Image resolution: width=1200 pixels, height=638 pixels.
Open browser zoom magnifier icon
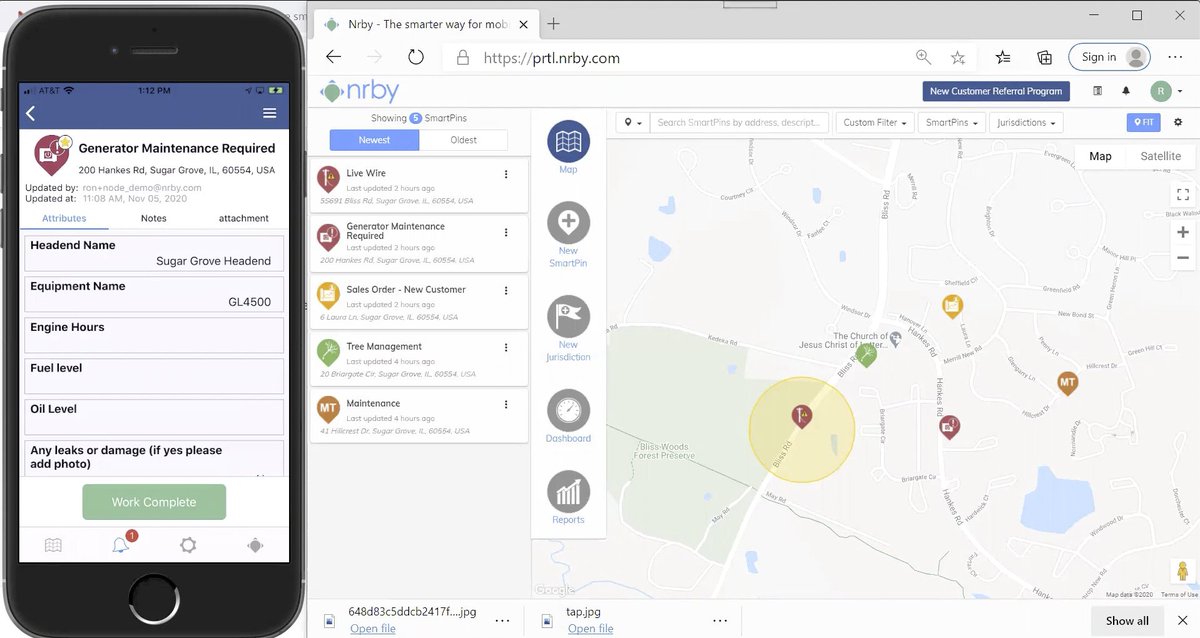(923, 57)
